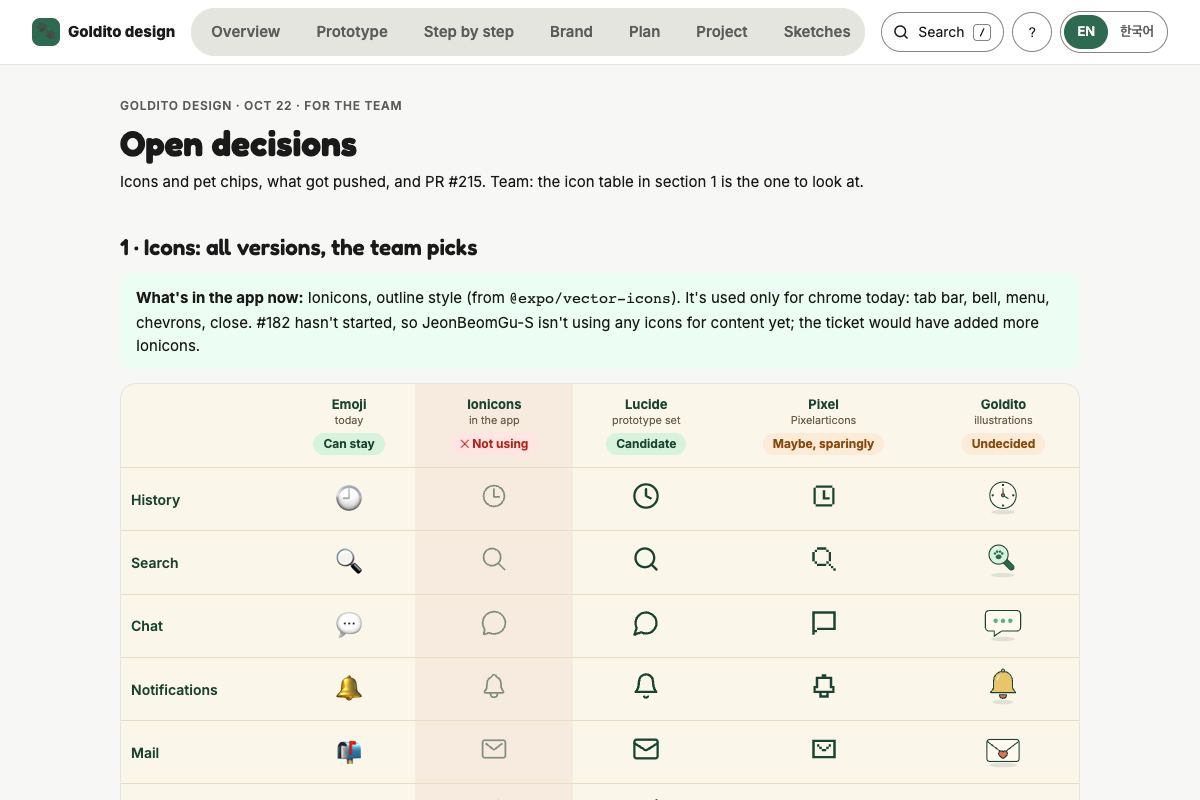1200x800 pixels.
Task: Click the Pixel envelope in Mail row
Action: [824, 748]
